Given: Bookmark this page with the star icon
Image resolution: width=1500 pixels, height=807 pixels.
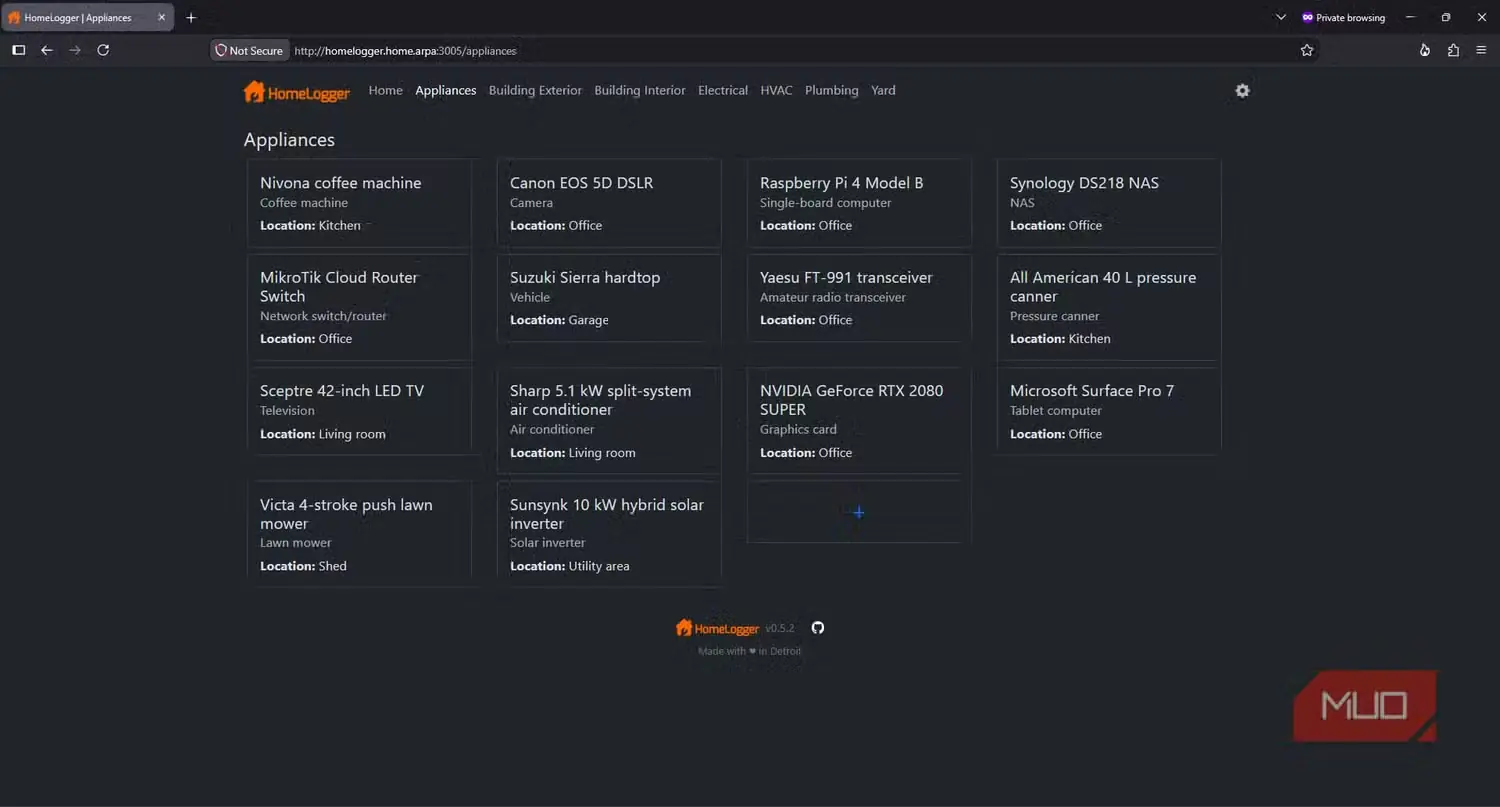Looking at the screenshot, I should [1306, 50].
